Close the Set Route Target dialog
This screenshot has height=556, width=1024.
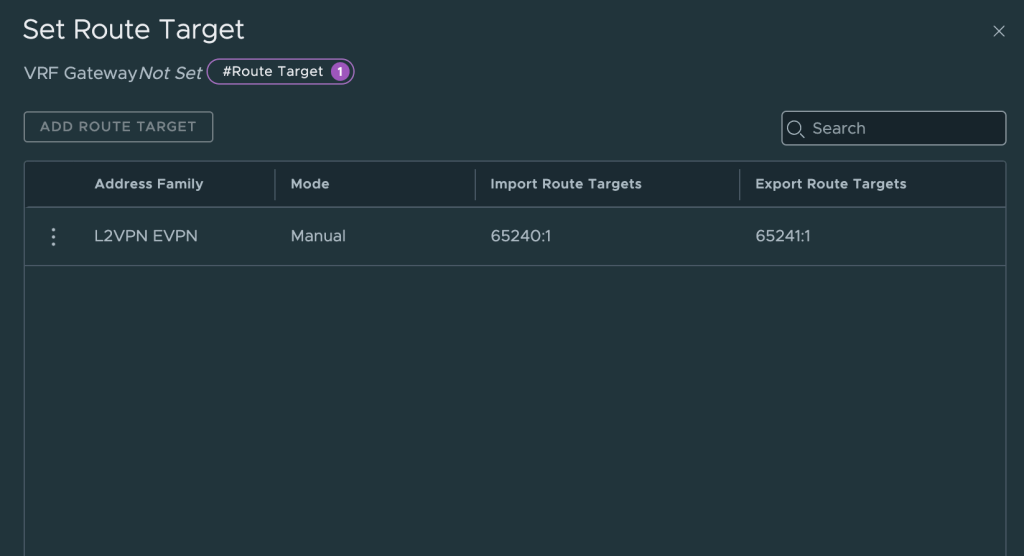click(x=998, y=31)
